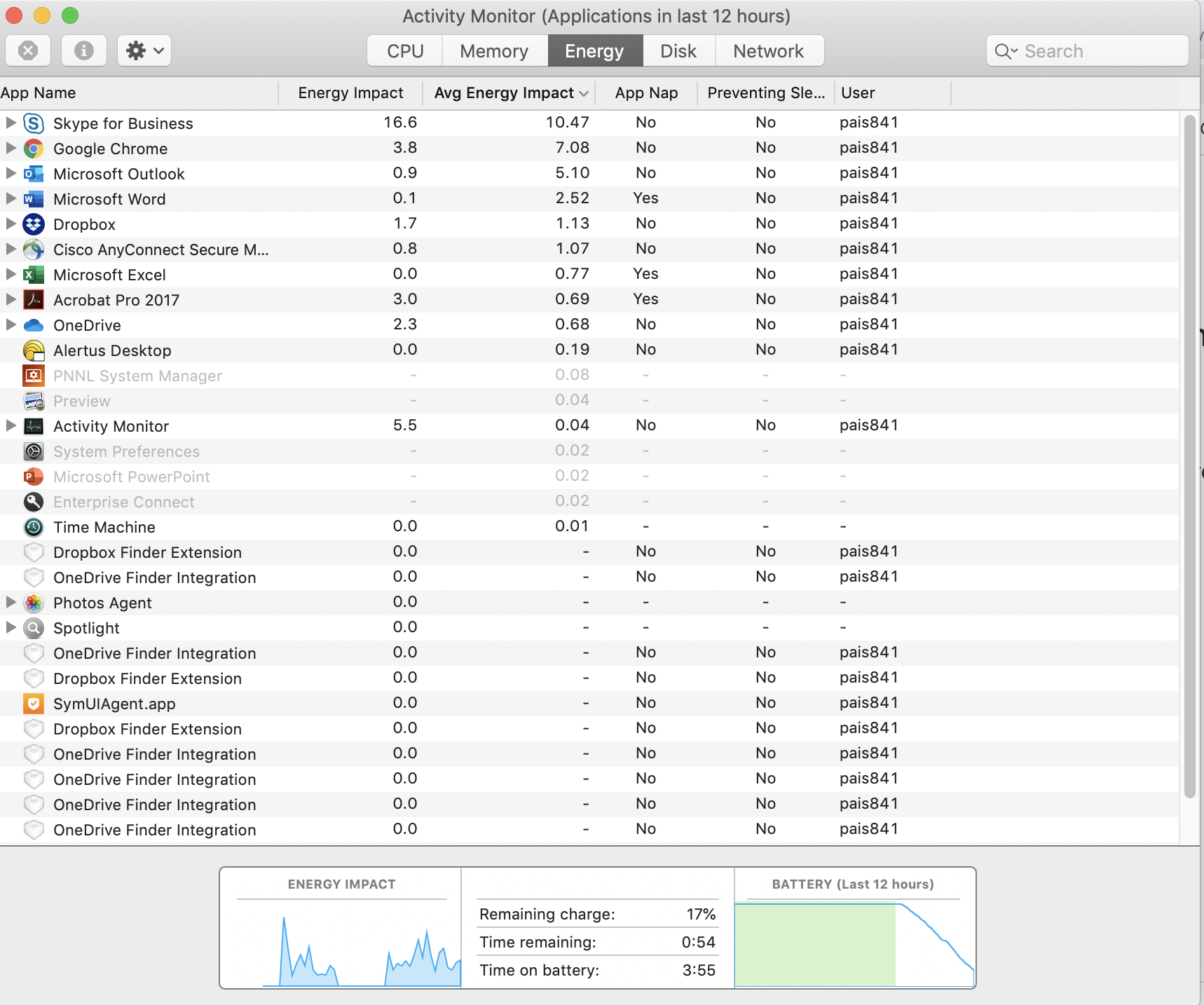
Task: Click the PNNL System Manager icon
Action: click(34, 376)
